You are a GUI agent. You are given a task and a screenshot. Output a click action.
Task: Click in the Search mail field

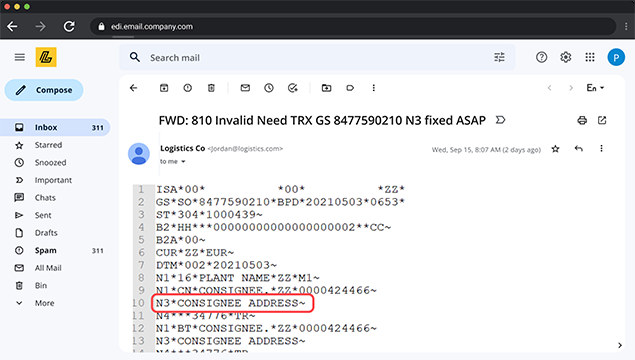click(317, 58)
